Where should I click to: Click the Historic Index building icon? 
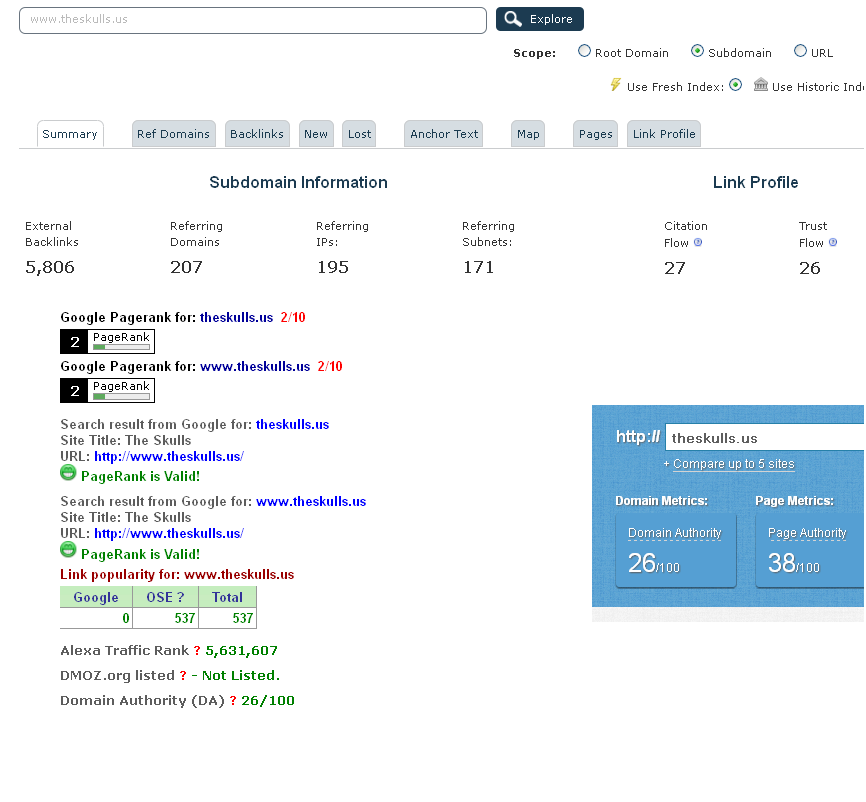(761, 85)
